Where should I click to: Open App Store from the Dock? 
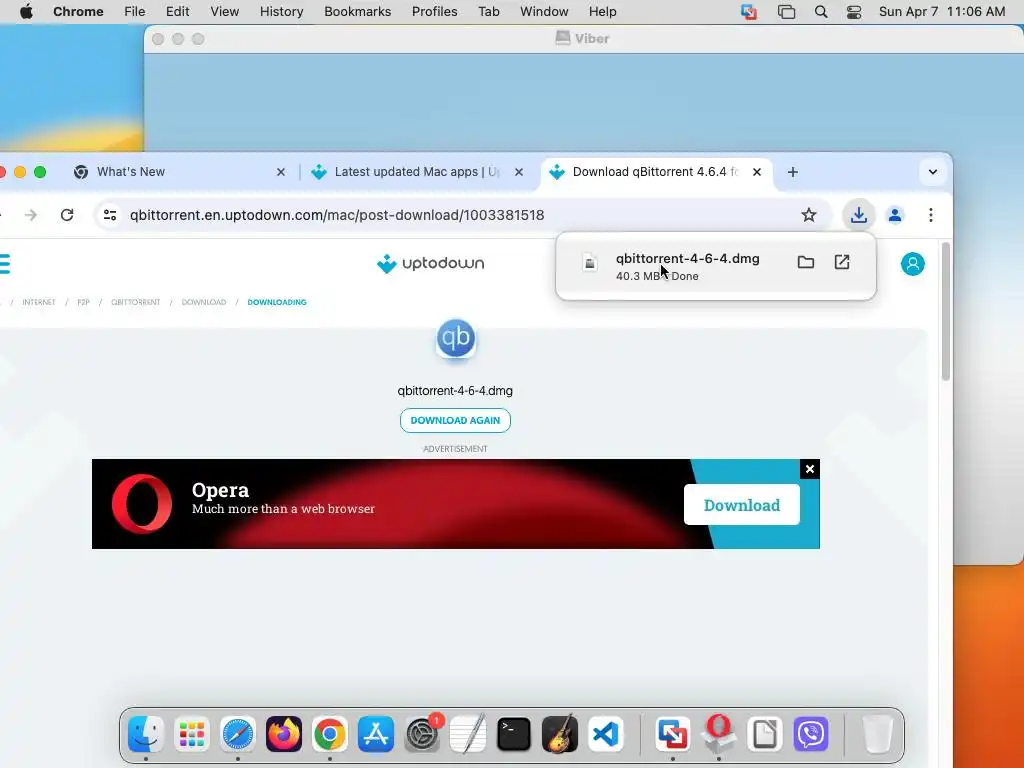click(x=376, y=734)
